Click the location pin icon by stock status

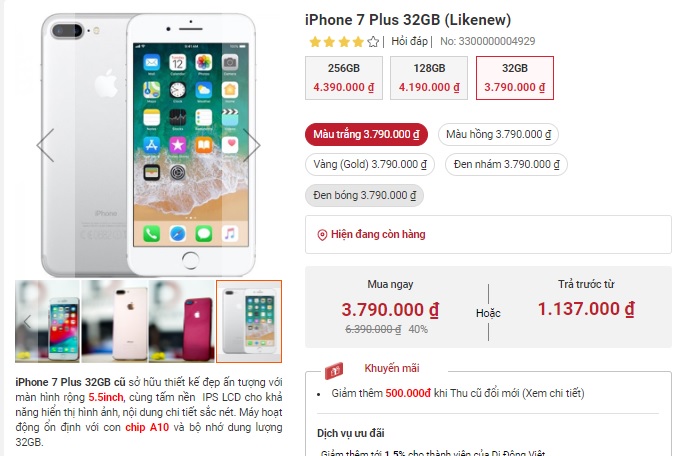point(322,235)
